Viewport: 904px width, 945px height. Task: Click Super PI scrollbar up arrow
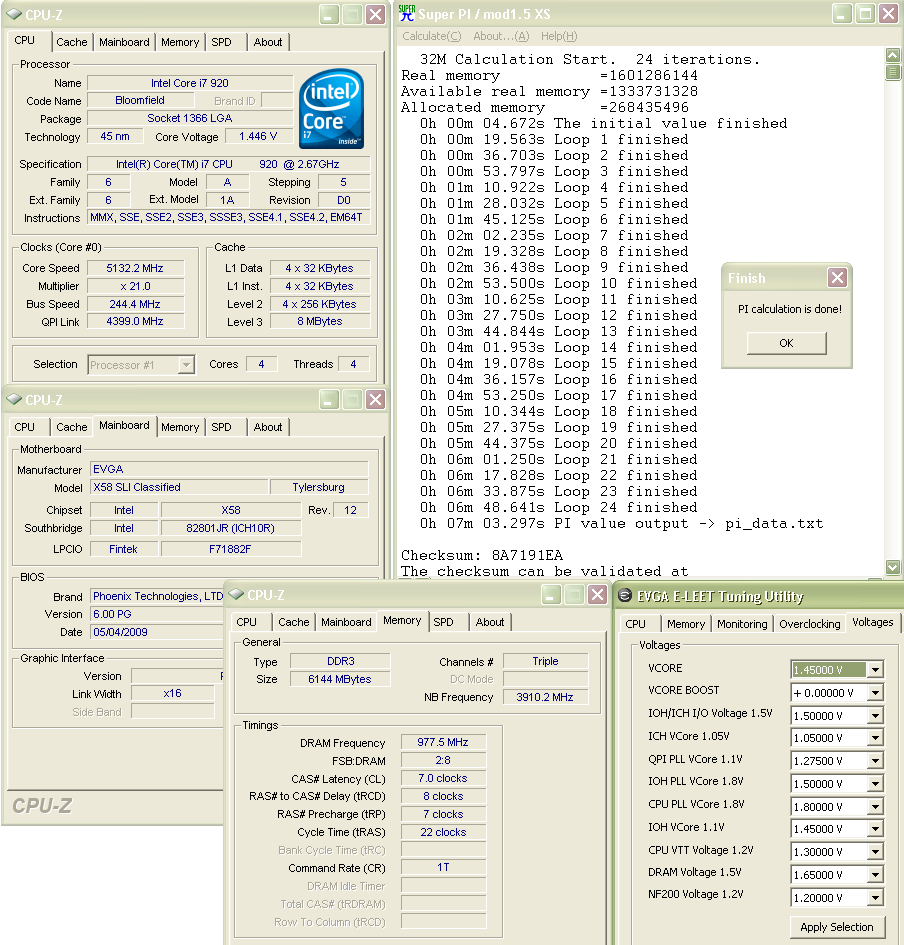click(x=893, y=55)
